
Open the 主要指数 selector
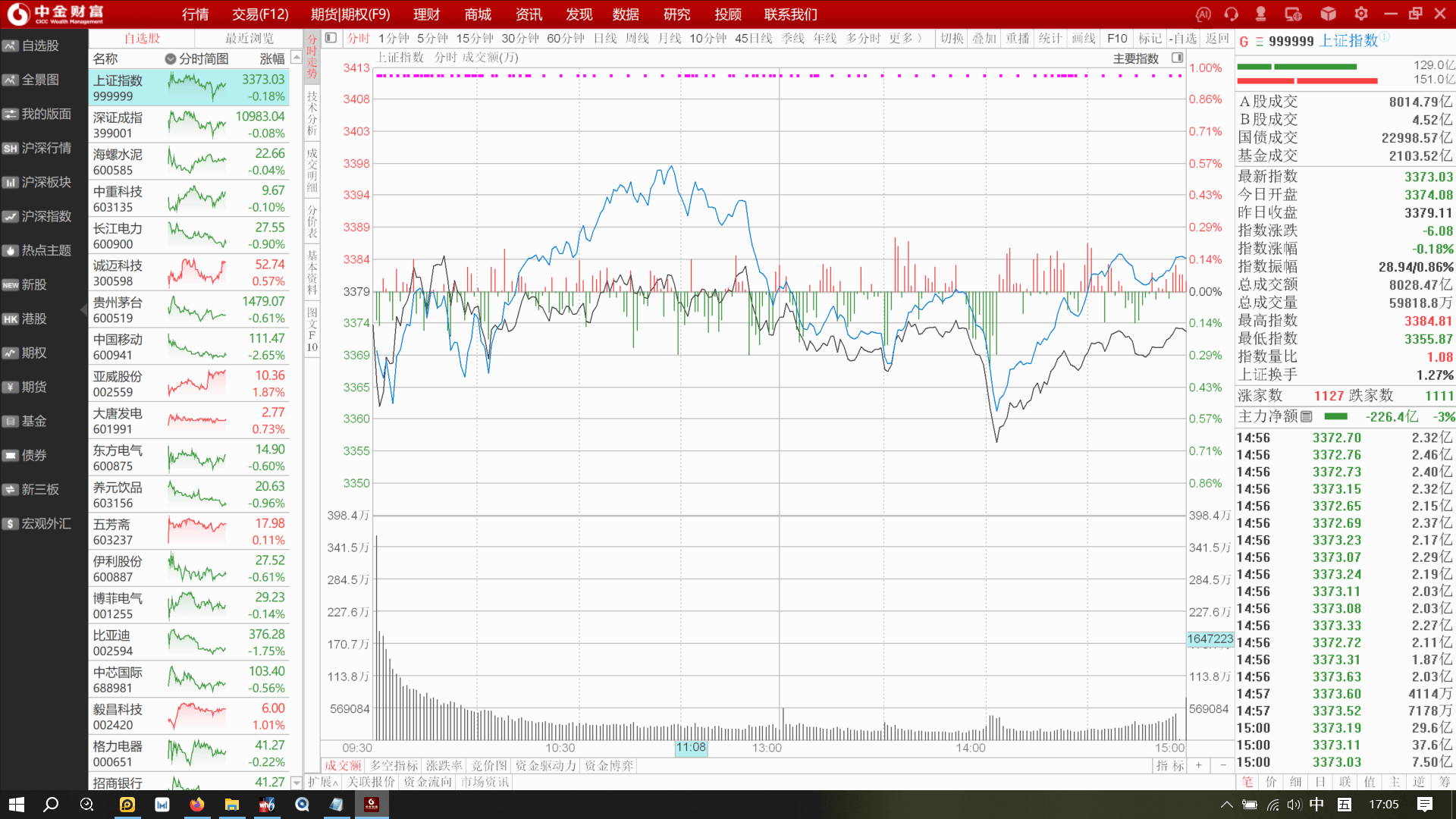click(x=1135, y=58)
